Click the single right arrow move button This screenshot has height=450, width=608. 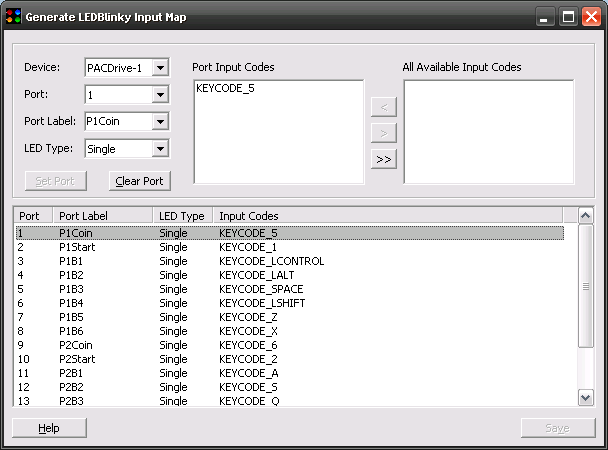click(384, 133)
